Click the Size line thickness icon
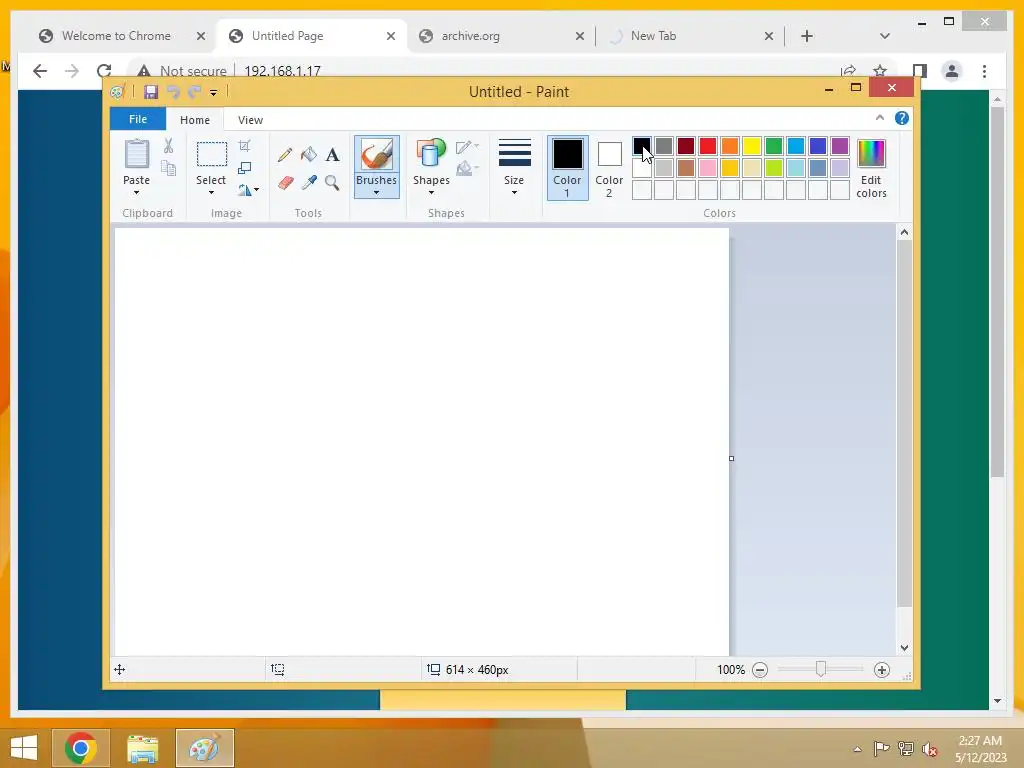Viewport: 1024px width, 768px height. (x=515, y=153)
